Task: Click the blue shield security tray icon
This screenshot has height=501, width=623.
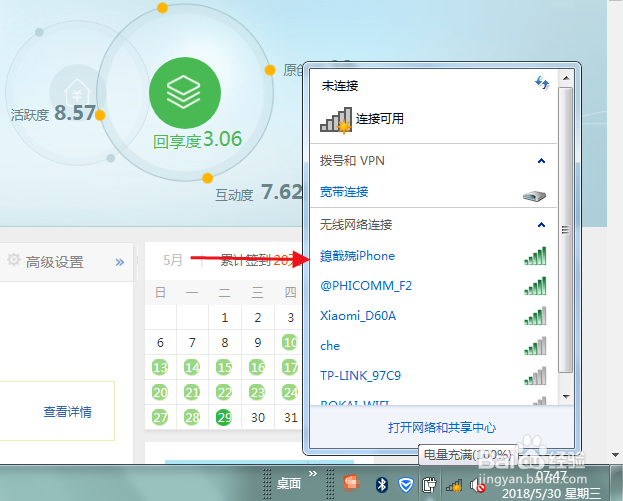Action: (x=405, y=485)
